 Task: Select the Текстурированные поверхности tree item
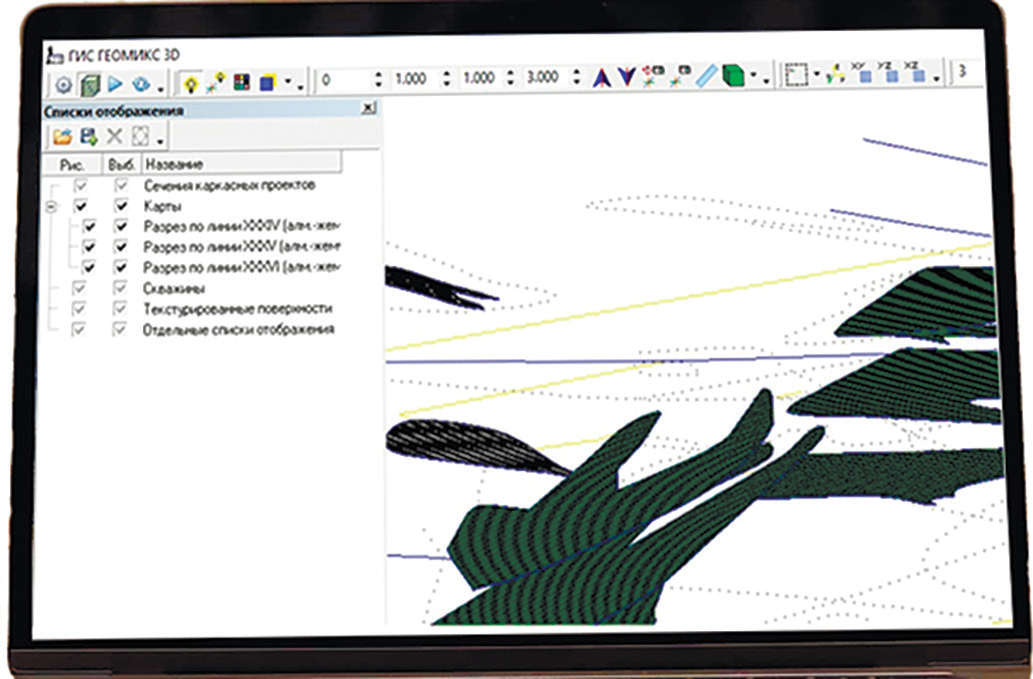click(237, 309)
